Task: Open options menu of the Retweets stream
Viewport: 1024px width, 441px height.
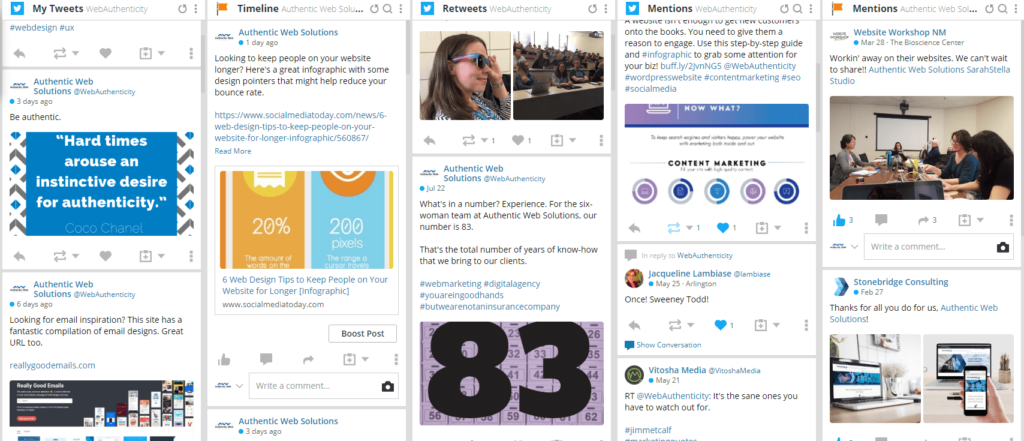Action: click(x=605, y=9)
